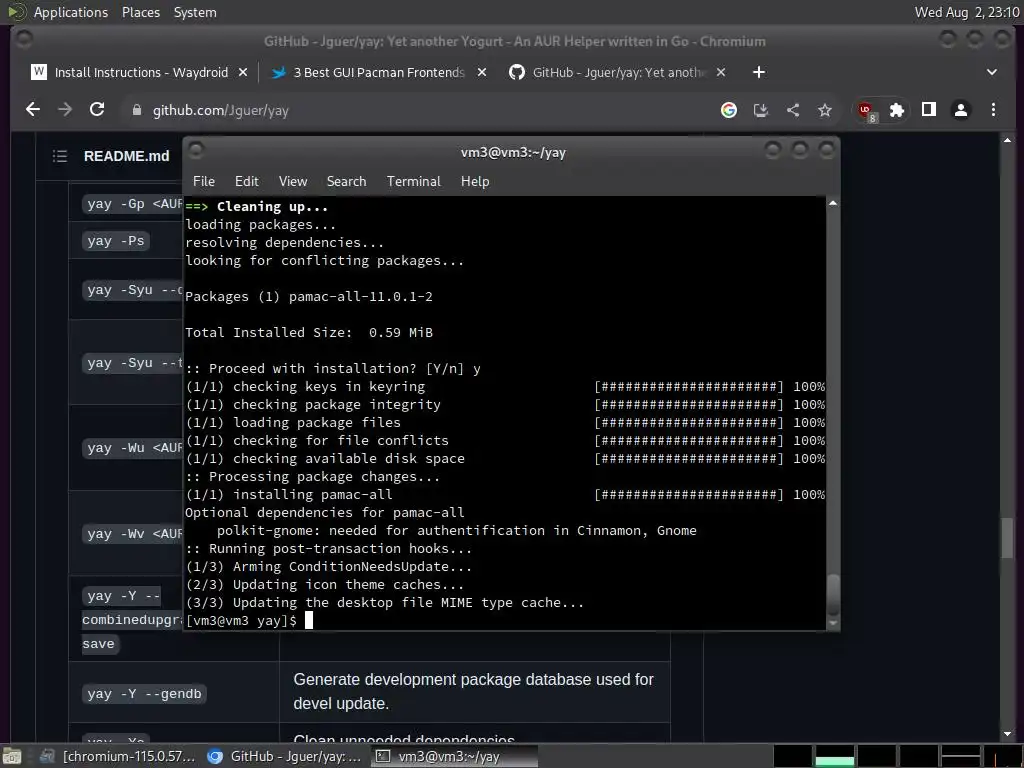
Task: Bookmark this tab with the star
Action: pyautogui.click(x=825, y=110)
